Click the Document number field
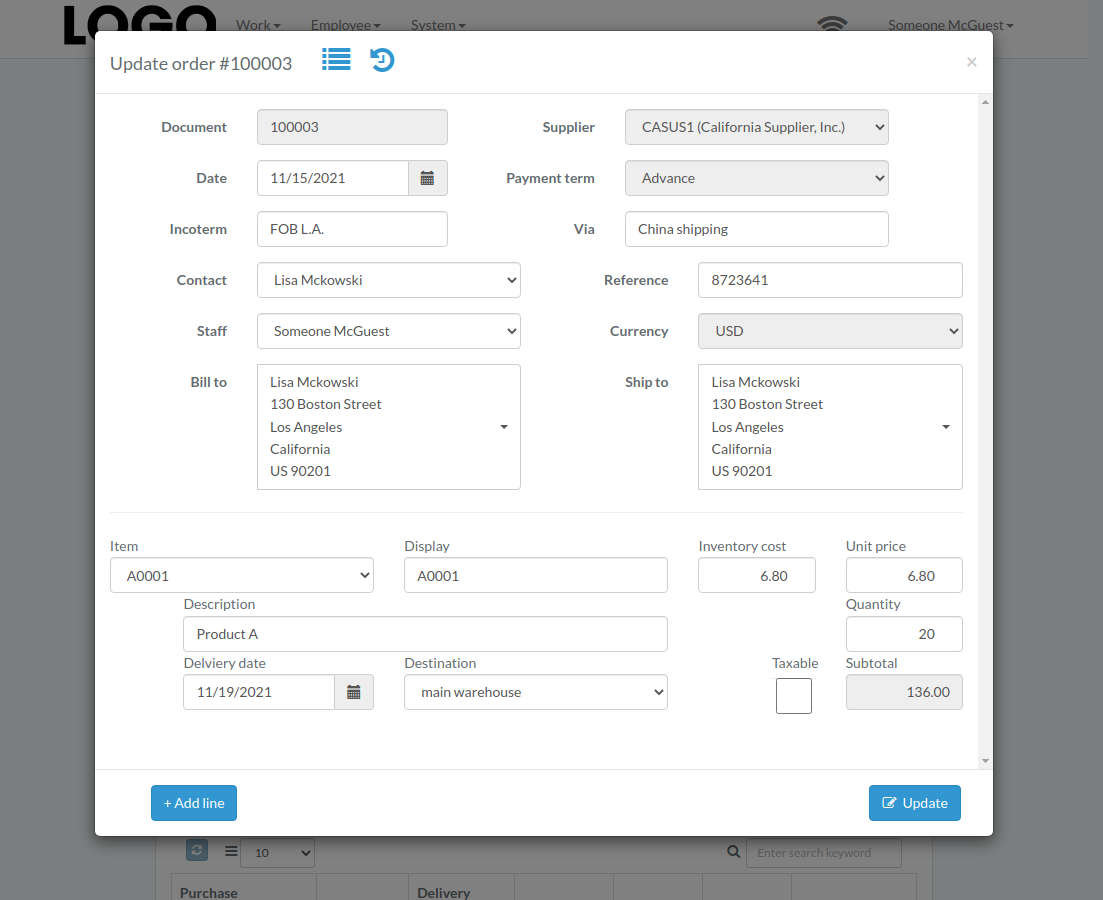 coord(352,127)
